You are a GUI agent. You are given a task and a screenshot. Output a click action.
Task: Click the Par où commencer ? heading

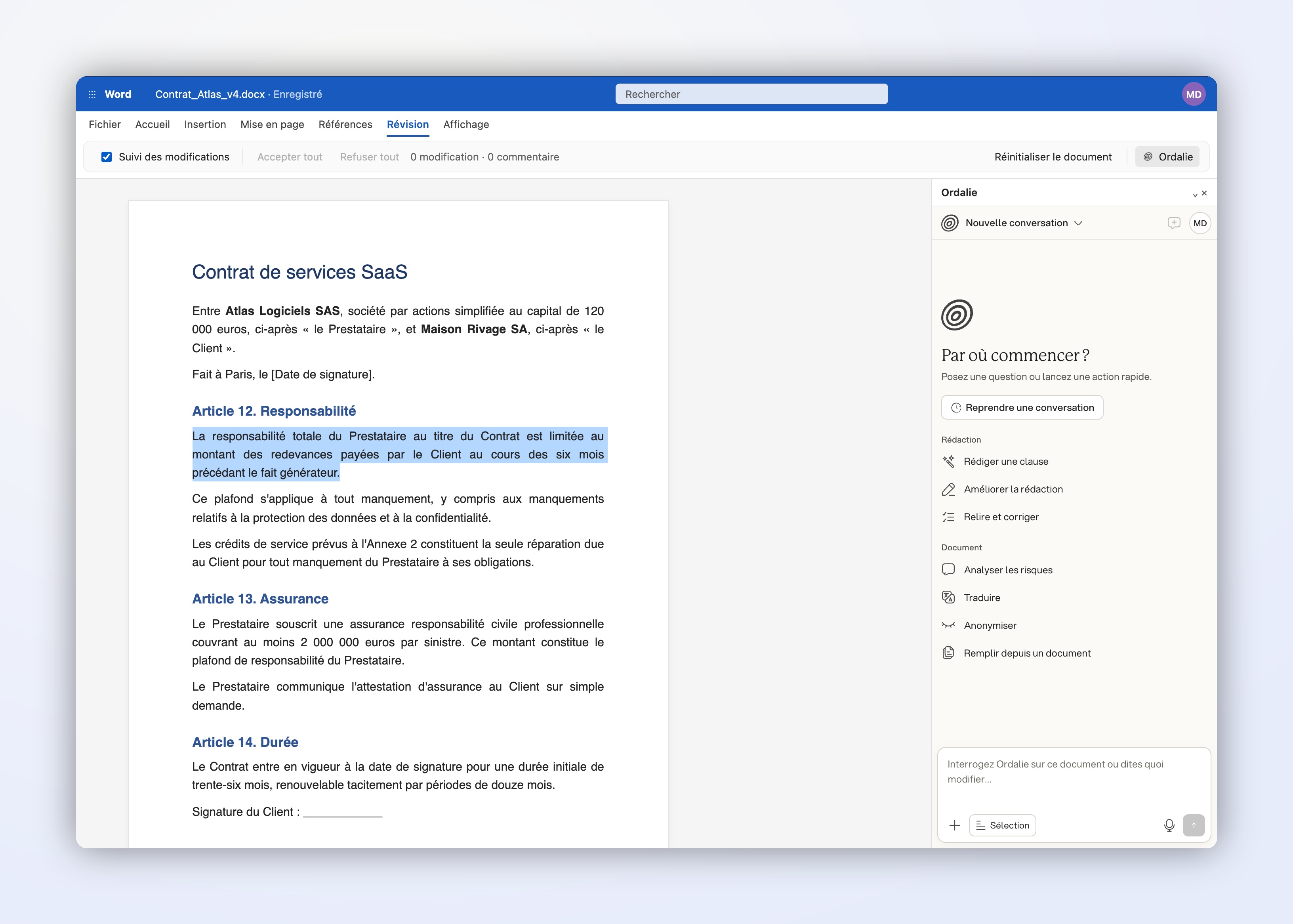[1015, 355]
